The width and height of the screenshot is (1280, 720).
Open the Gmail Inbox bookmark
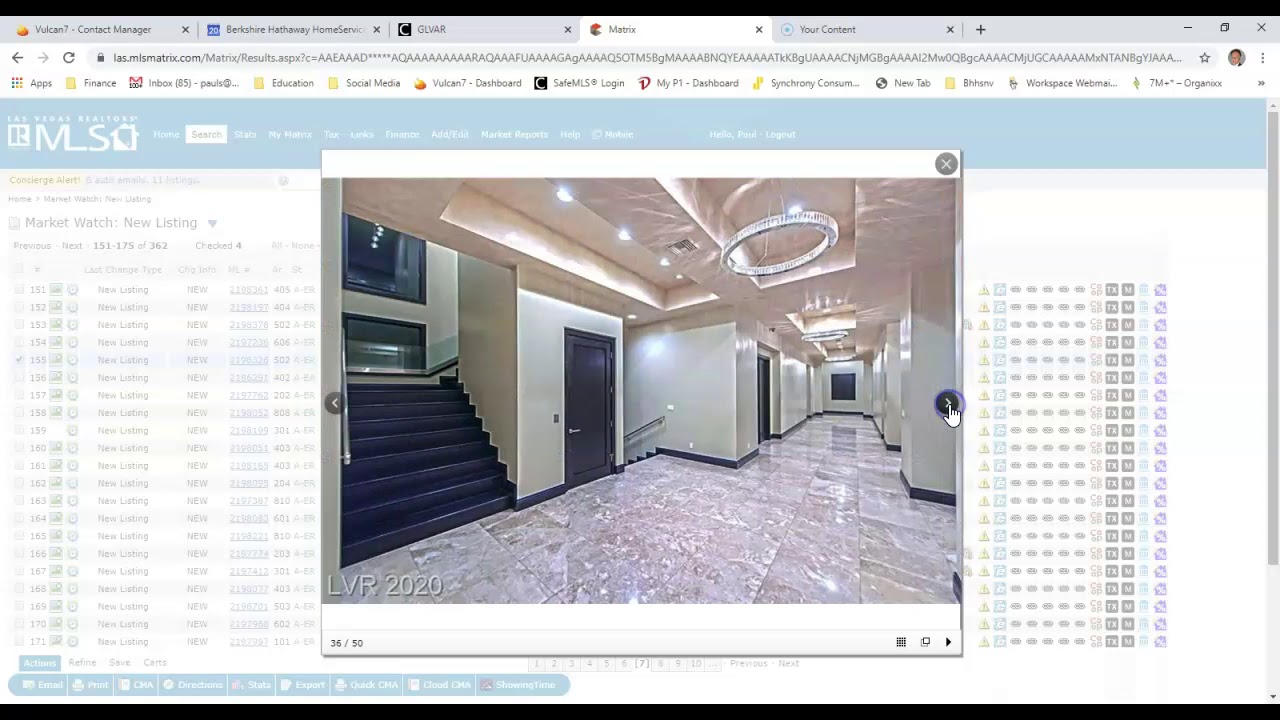click(185, 83)
